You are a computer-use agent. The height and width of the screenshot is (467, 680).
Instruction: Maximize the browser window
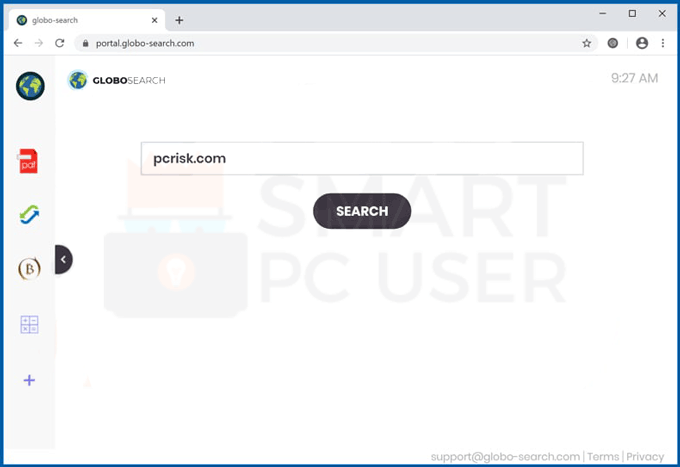click(x=632, y=13)
